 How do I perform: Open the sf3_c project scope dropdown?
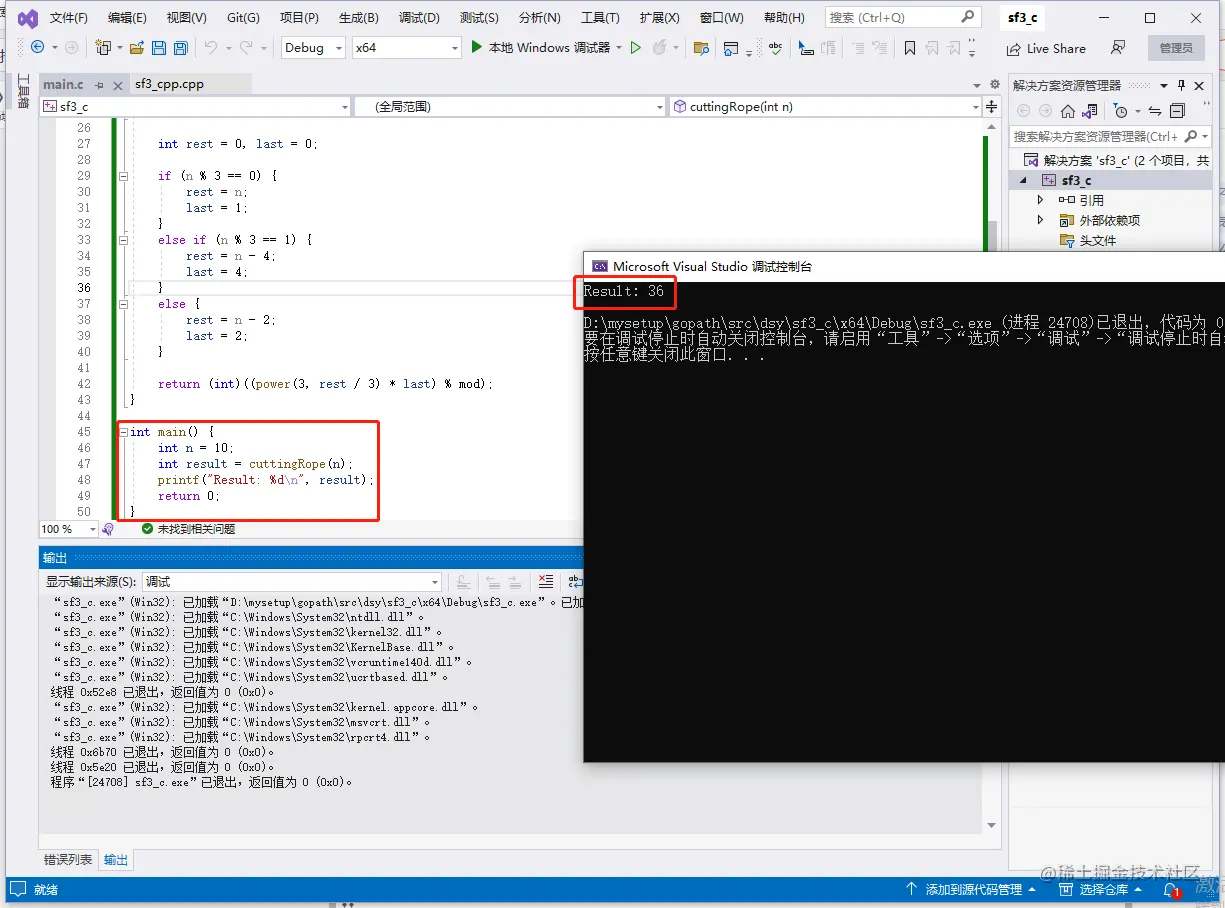pos(195,106)
